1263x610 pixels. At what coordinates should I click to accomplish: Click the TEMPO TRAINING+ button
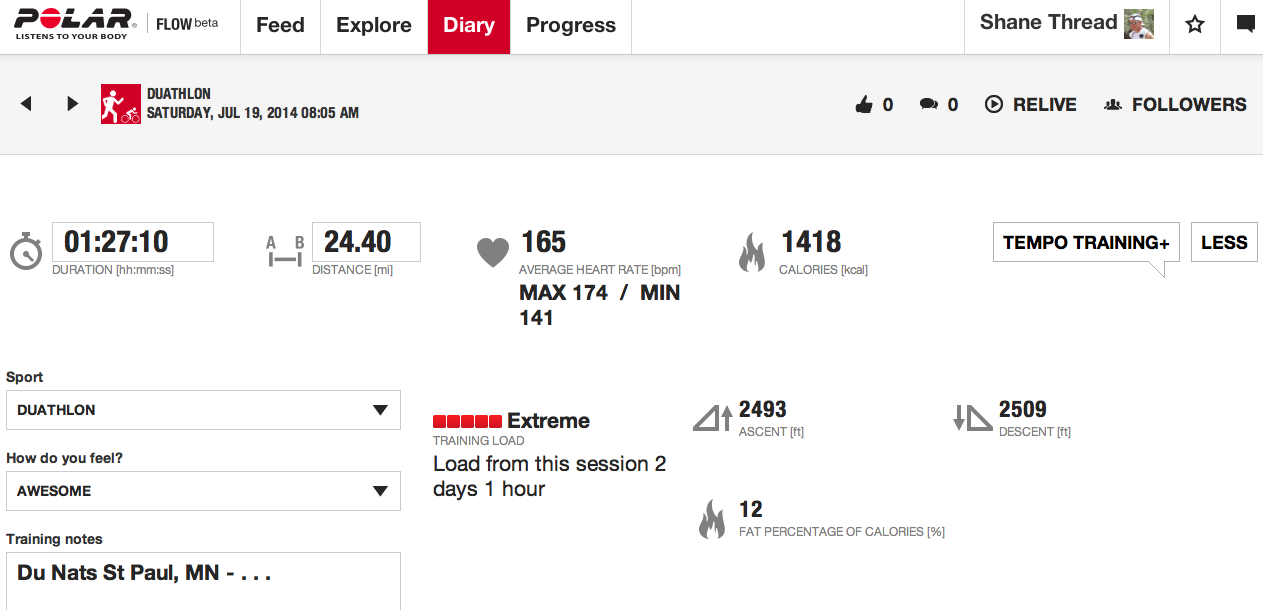(1086, 242)
